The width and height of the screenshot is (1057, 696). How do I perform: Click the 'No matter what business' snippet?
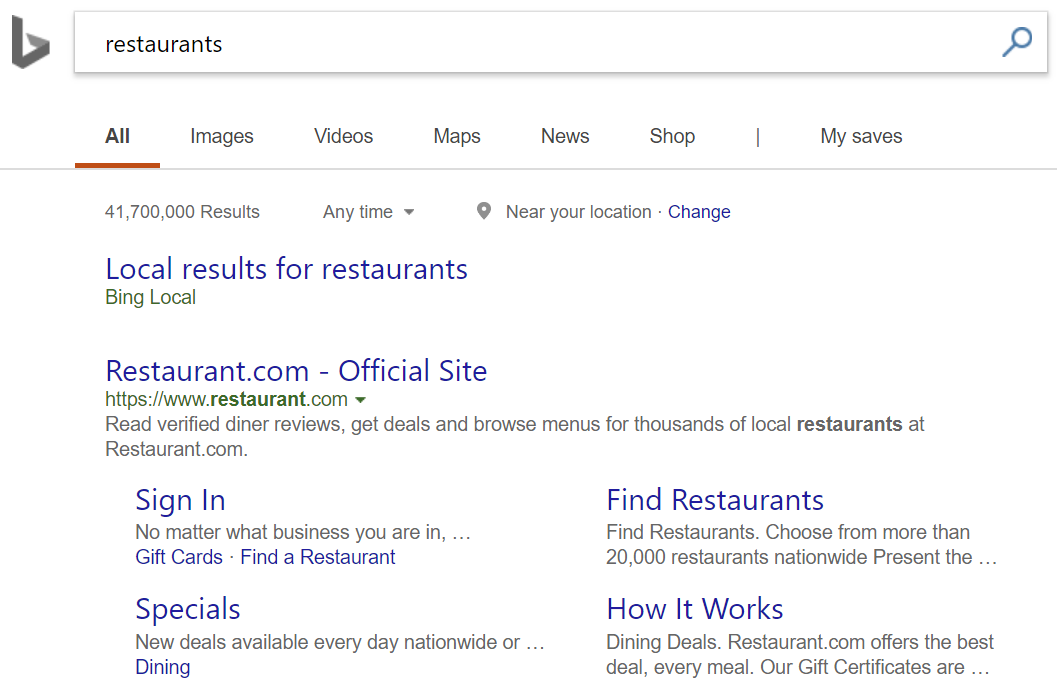[303, 532]
